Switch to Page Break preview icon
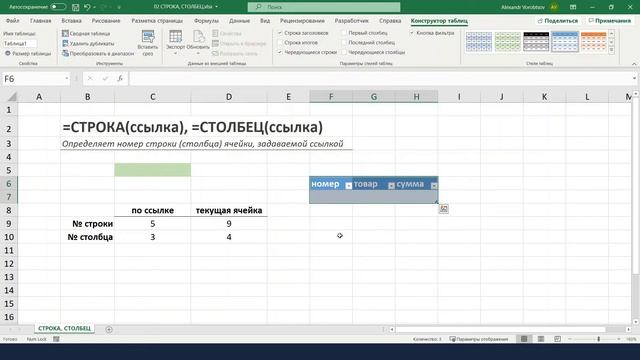Viewport: 640px width, 360px height. click(x=558, y=339)
